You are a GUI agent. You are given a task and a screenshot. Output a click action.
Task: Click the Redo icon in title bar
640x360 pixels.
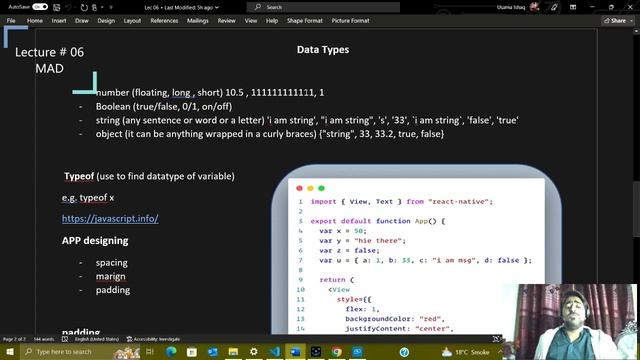[84, 7]
